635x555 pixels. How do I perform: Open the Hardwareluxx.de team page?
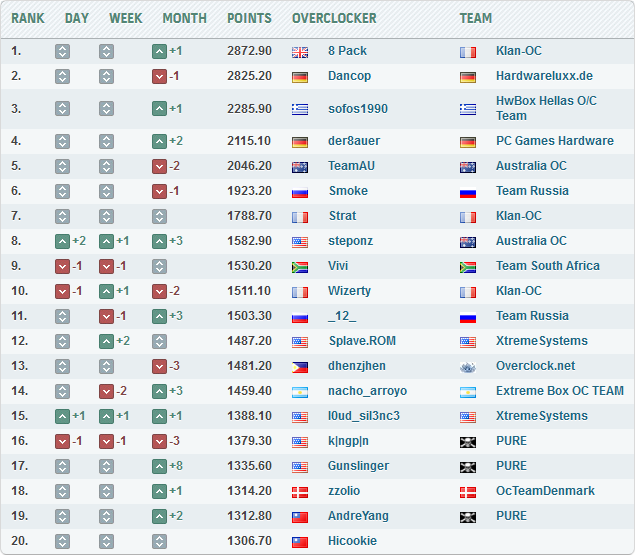(544, 76)
